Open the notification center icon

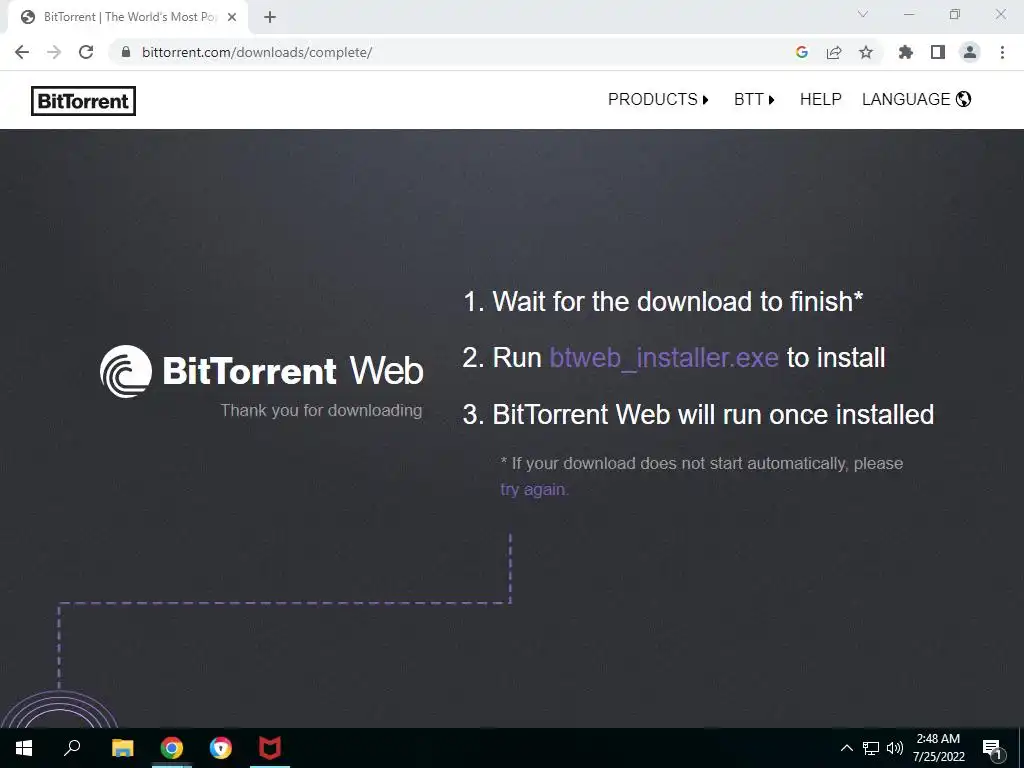pos(992,748)
